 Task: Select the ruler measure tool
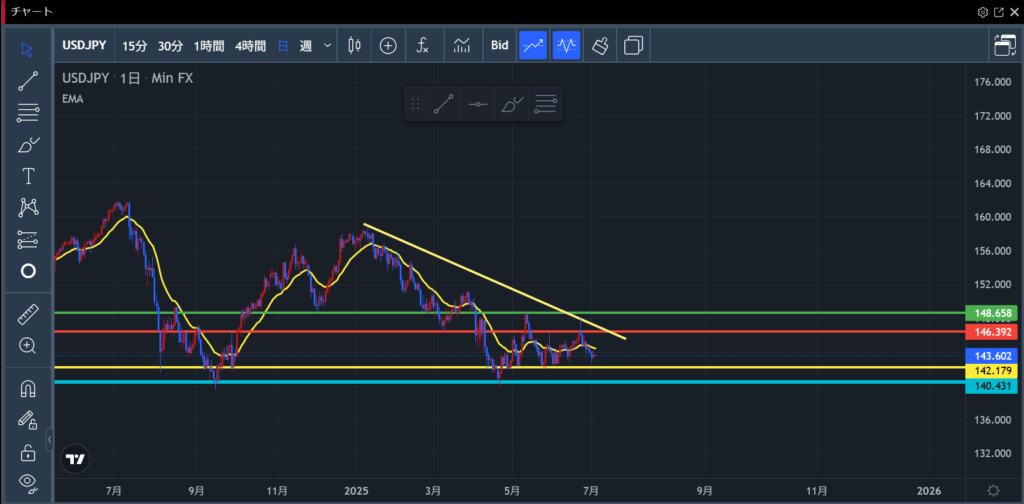[x=27, y=315]
